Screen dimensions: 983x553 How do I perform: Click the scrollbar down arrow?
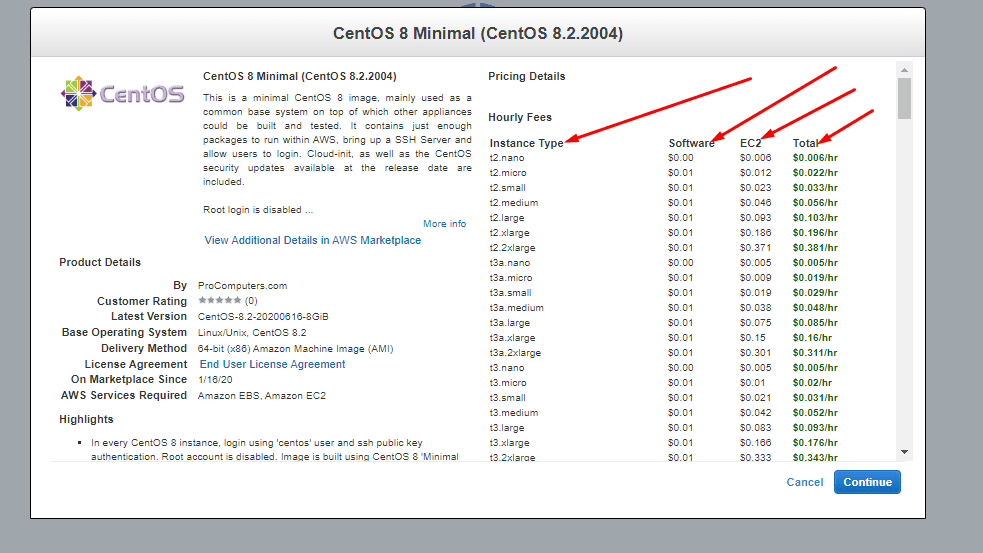point(904,451)
